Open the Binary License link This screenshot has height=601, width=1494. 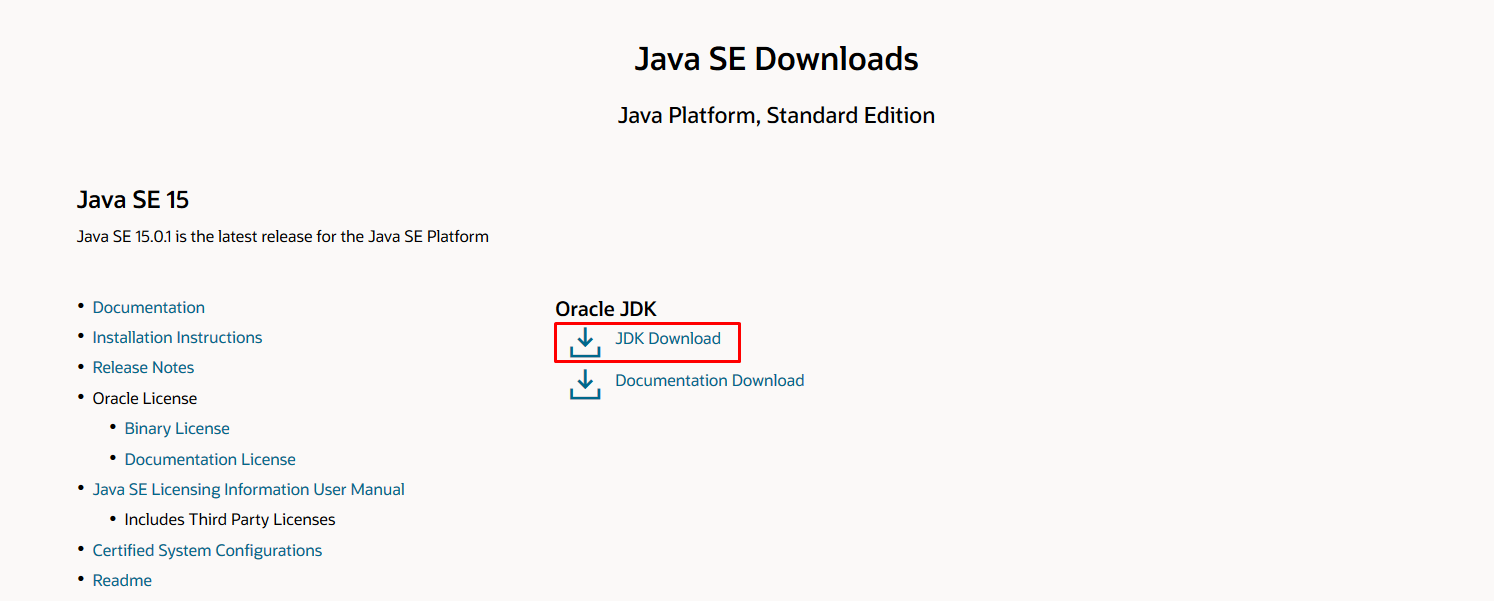tap(177, 428)
